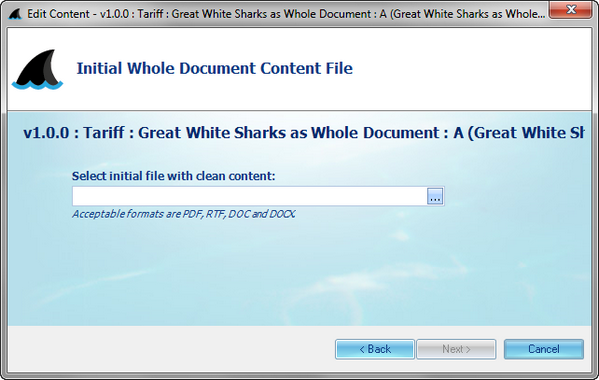
Task: Click the v1.0.0 Tariff subtitle line
Action: [304, 133]
